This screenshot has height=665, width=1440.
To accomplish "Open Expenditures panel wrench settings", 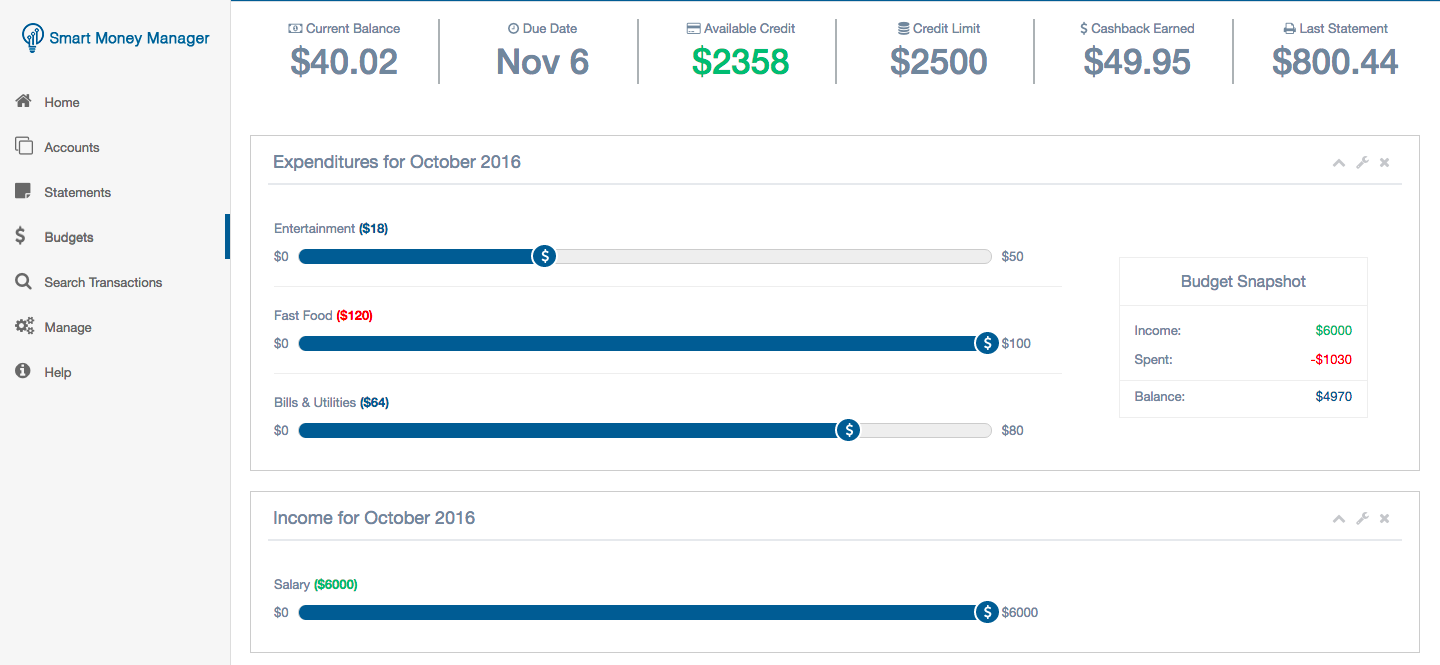I will pos(1362,162).
